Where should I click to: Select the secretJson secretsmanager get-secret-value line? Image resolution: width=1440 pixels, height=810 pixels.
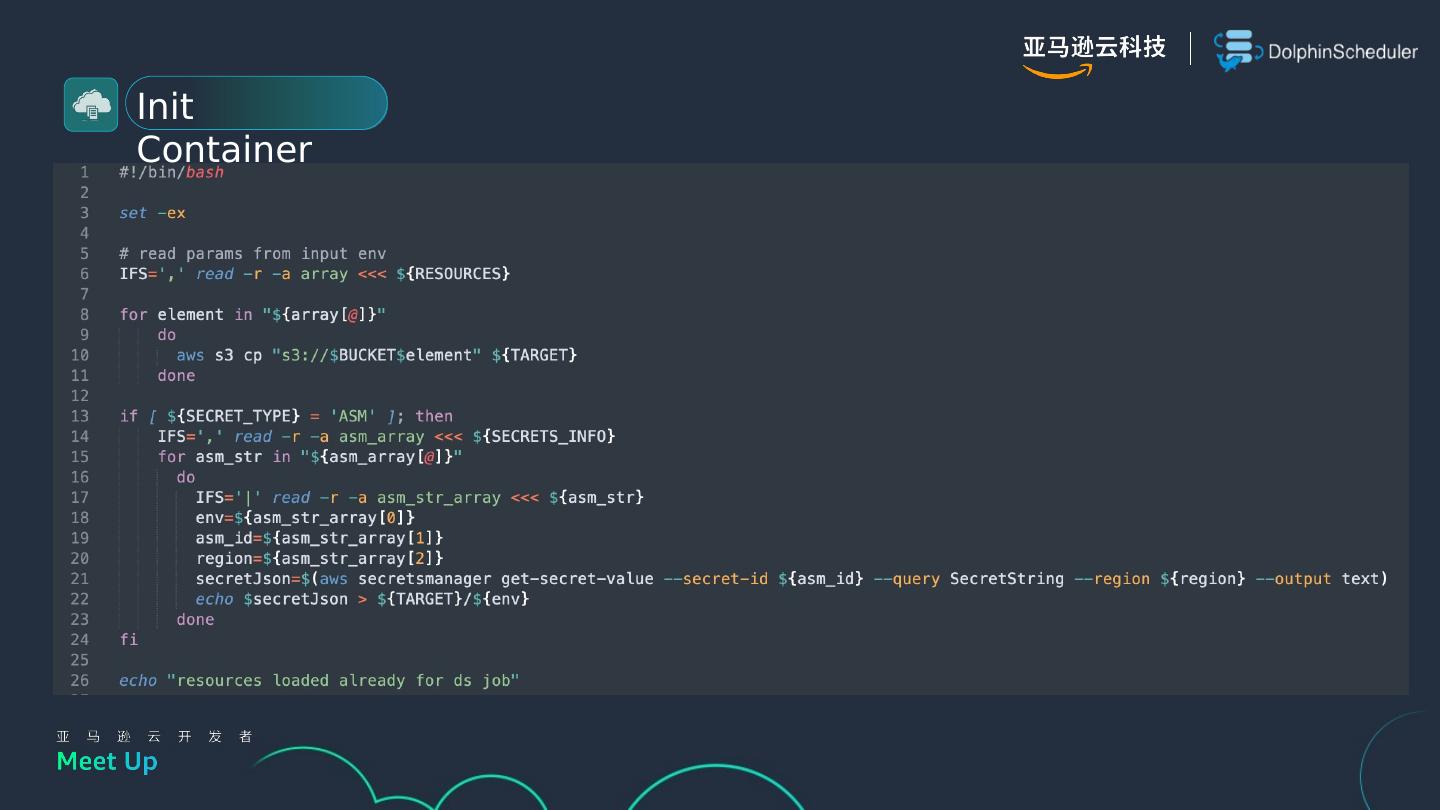791,579
